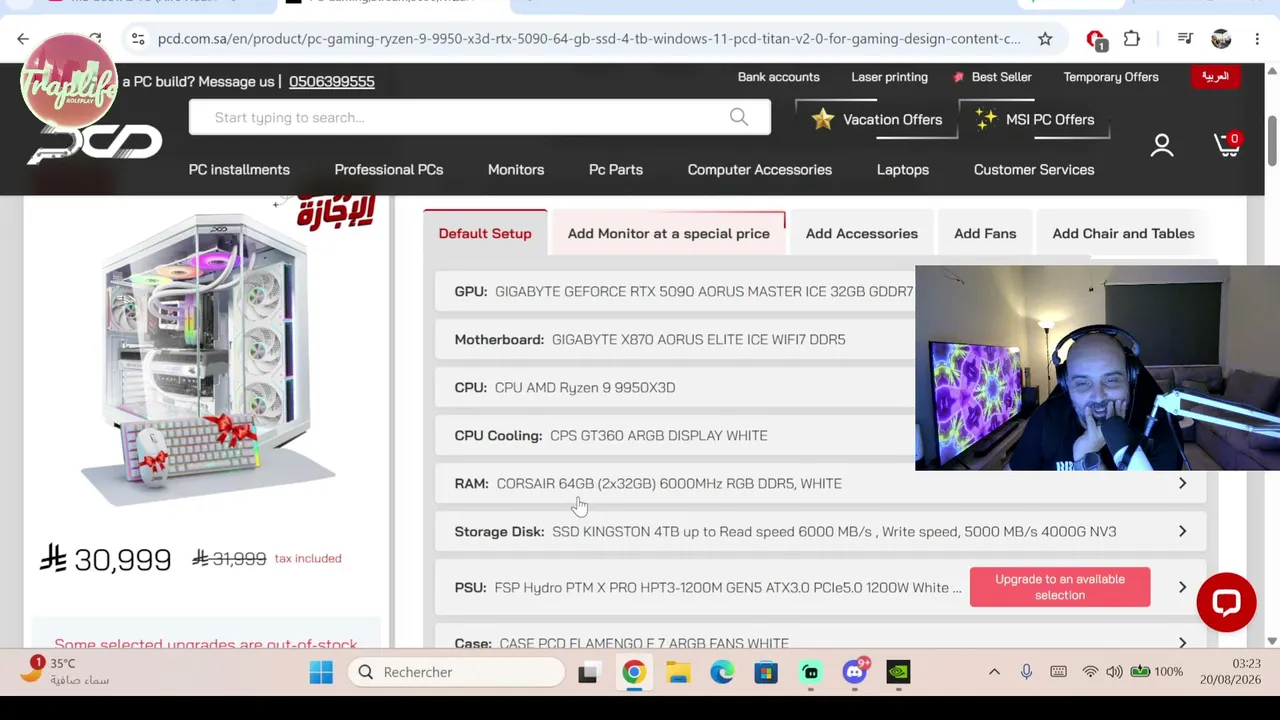Open the Computer Accessories menu
Viewport: 1280px width, 720px height.
[x=760, y=169]
